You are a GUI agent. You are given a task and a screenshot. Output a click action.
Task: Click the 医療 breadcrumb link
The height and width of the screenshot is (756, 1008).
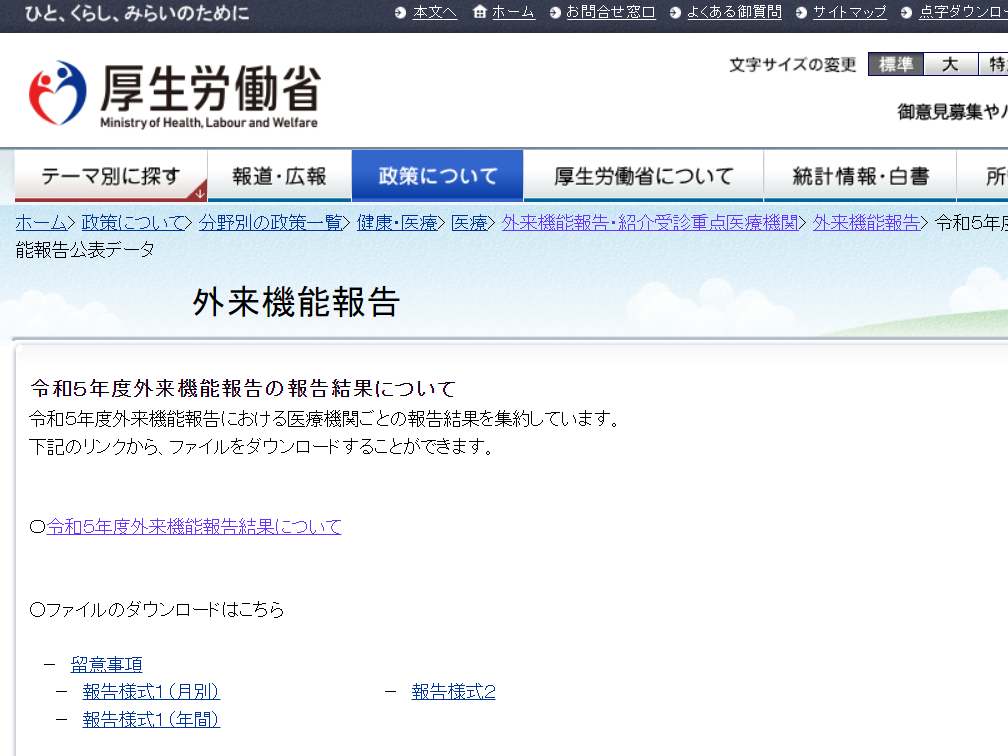click(469, 223)
